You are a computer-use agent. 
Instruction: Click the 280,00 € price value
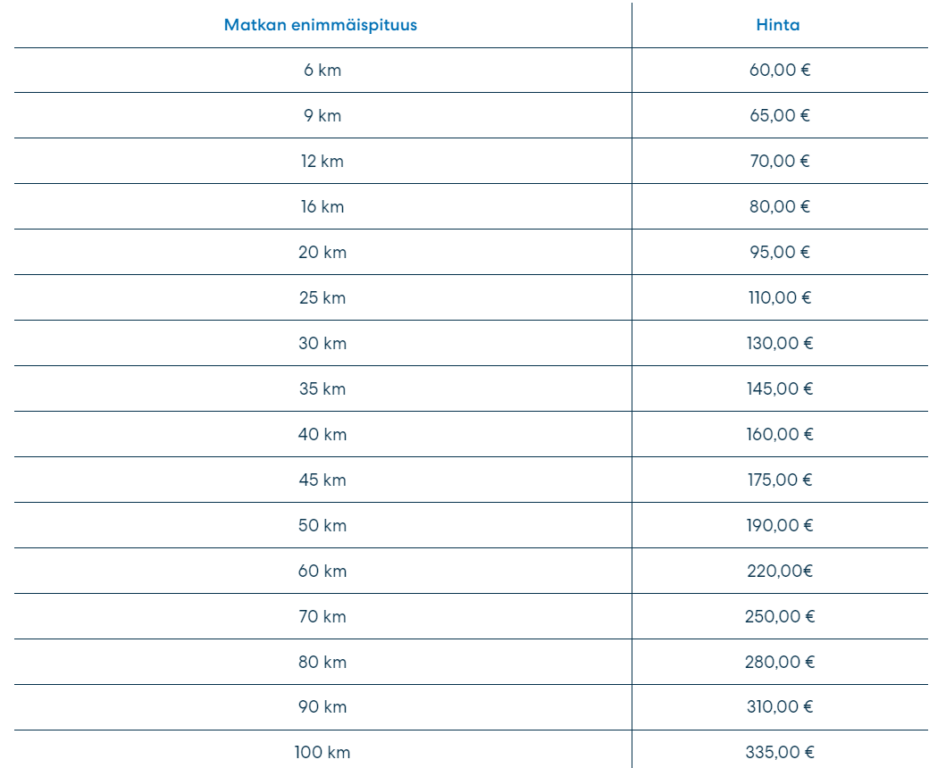[785, 662]
